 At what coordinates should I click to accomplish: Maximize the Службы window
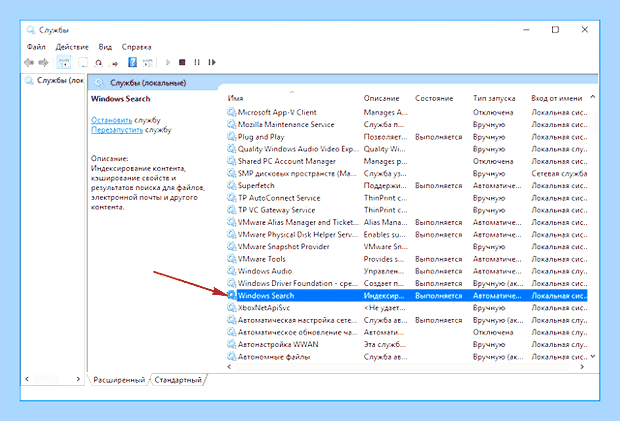coord(555,30)
